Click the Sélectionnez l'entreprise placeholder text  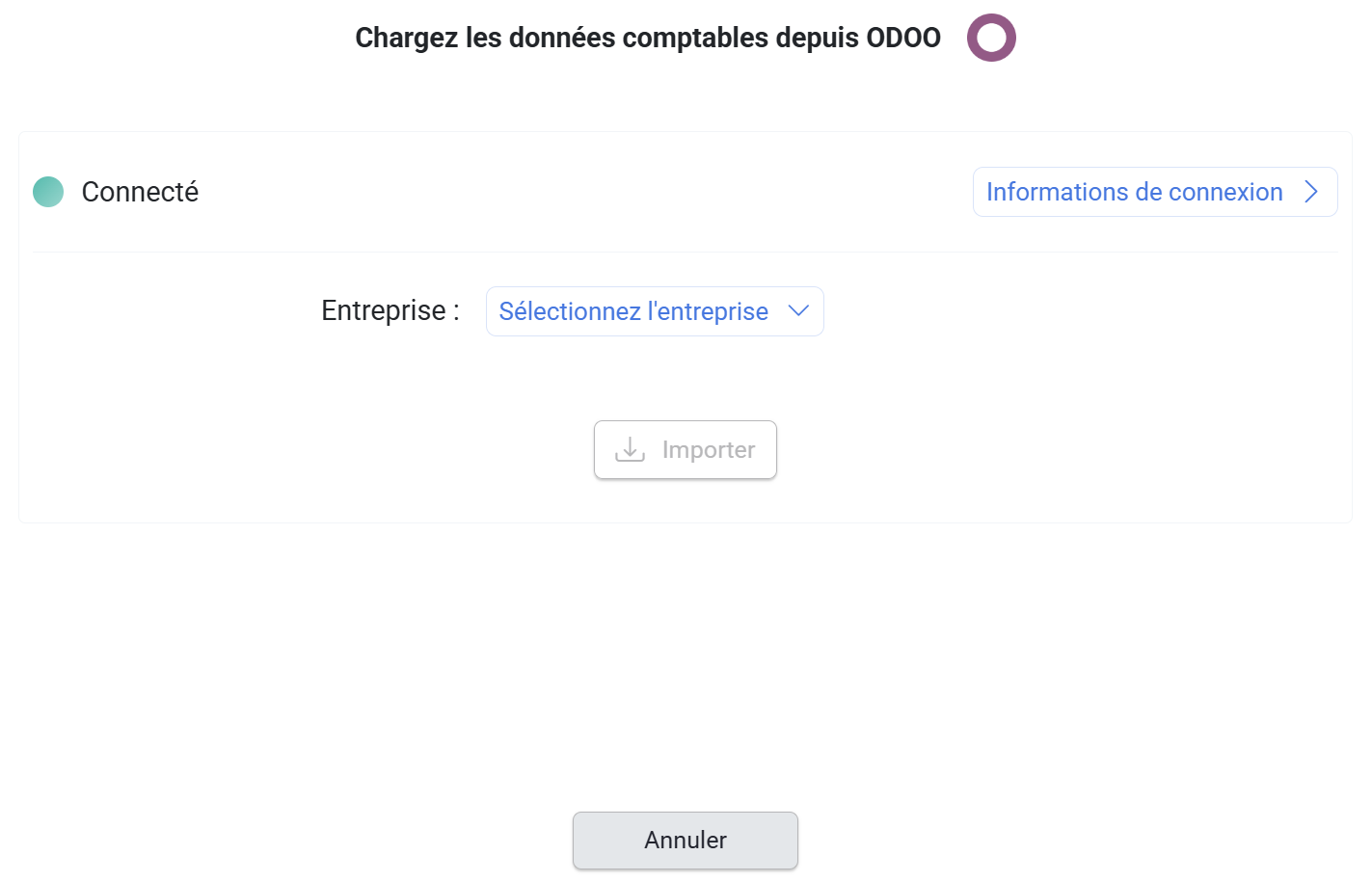click(633, 311)
